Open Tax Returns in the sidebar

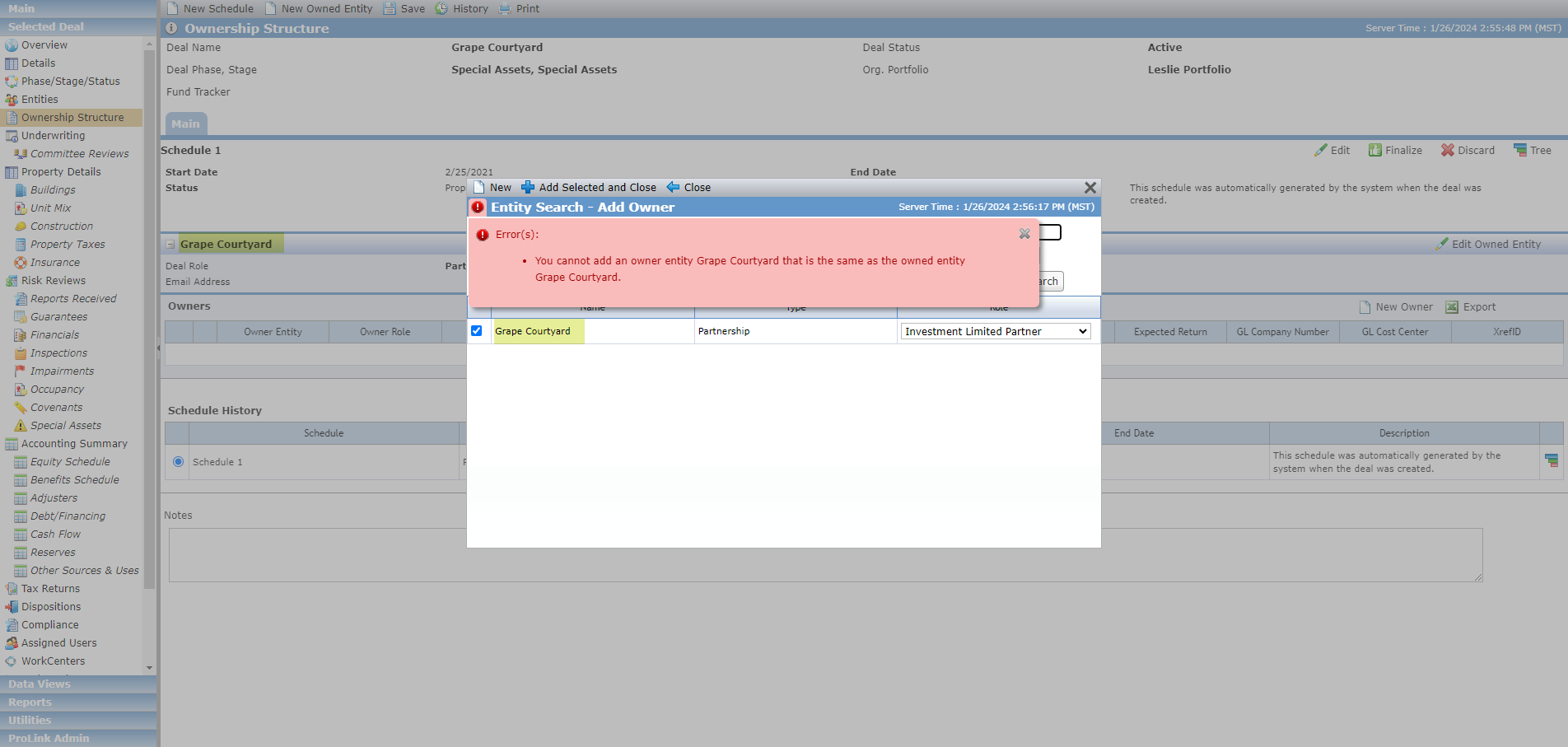click(x=50, y=589)
